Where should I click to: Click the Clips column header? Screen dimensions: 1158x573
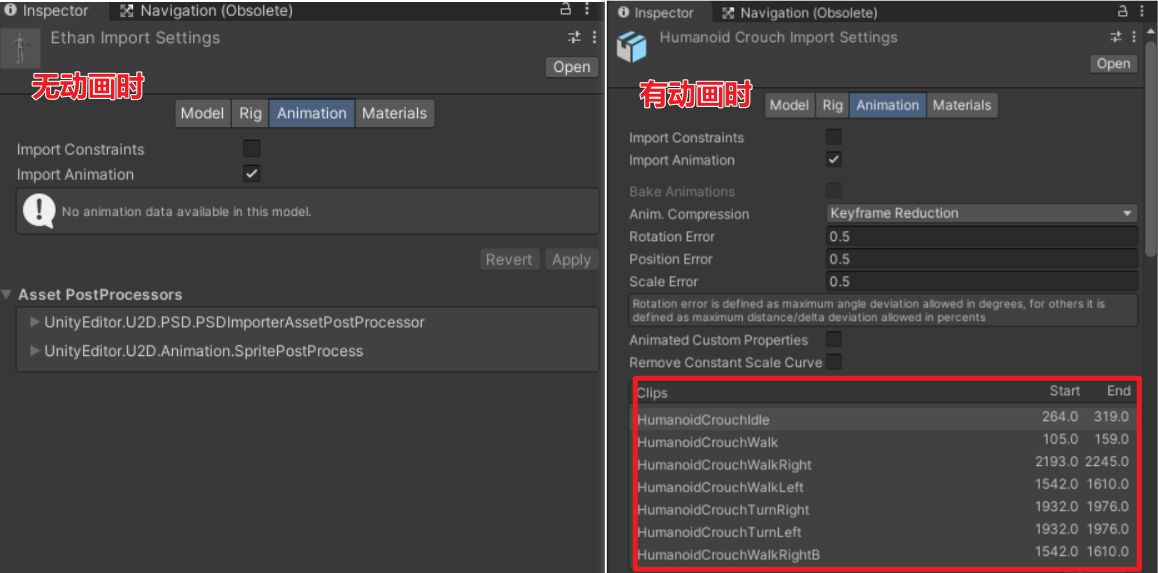[x=652, y=392]
